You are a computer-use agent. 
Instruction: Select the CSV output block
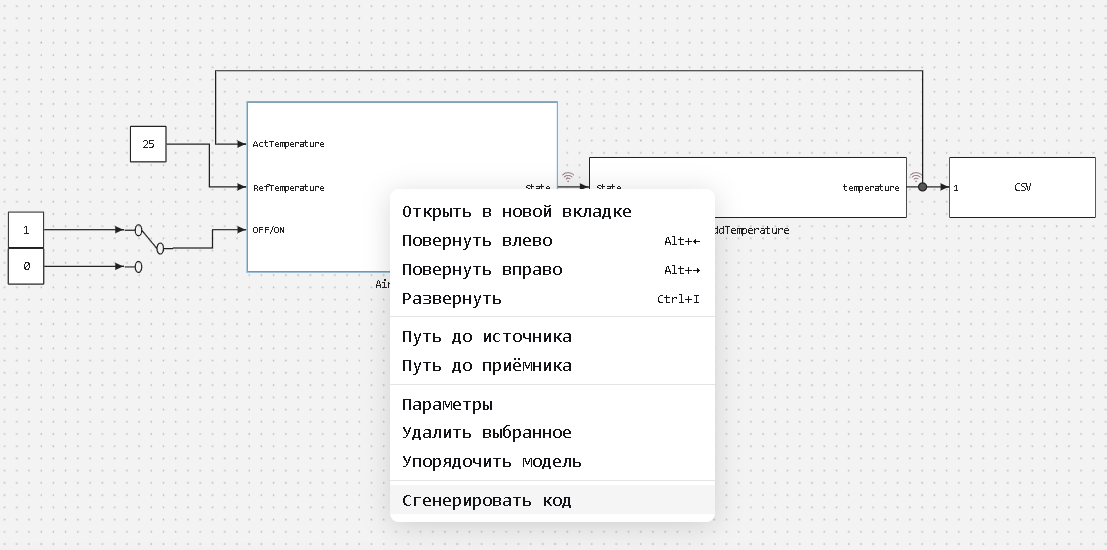(1021, 187)
